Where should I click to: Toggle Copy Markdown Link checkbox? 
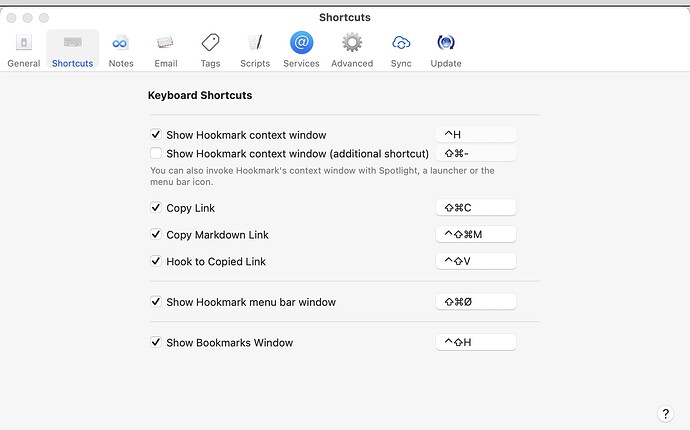click(156, 234)
